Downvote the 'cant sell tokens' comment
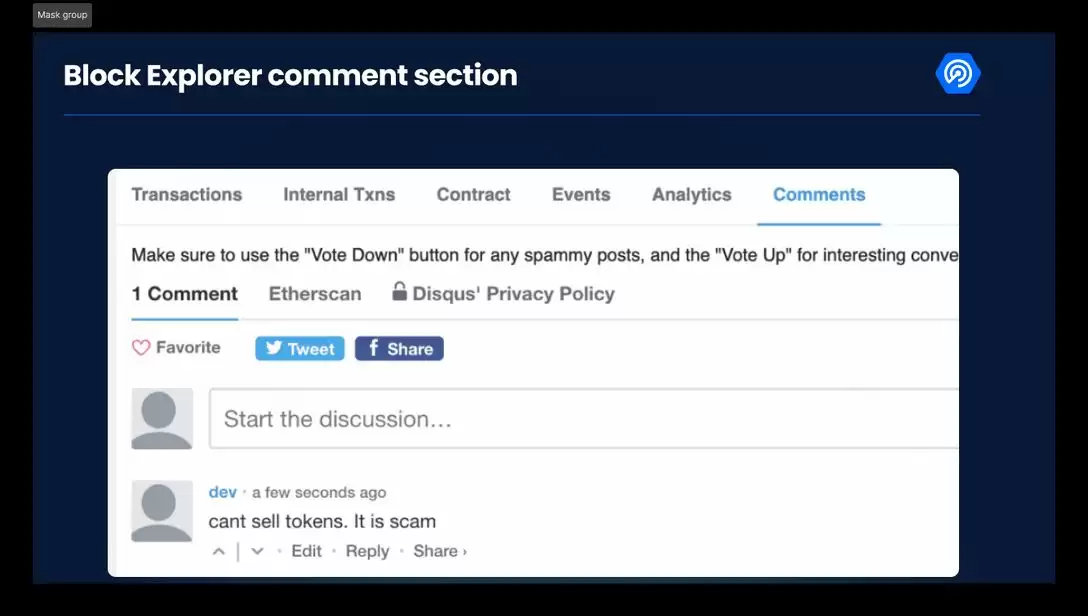Viewport: 1088px width, 616px height. coord(257,551)
